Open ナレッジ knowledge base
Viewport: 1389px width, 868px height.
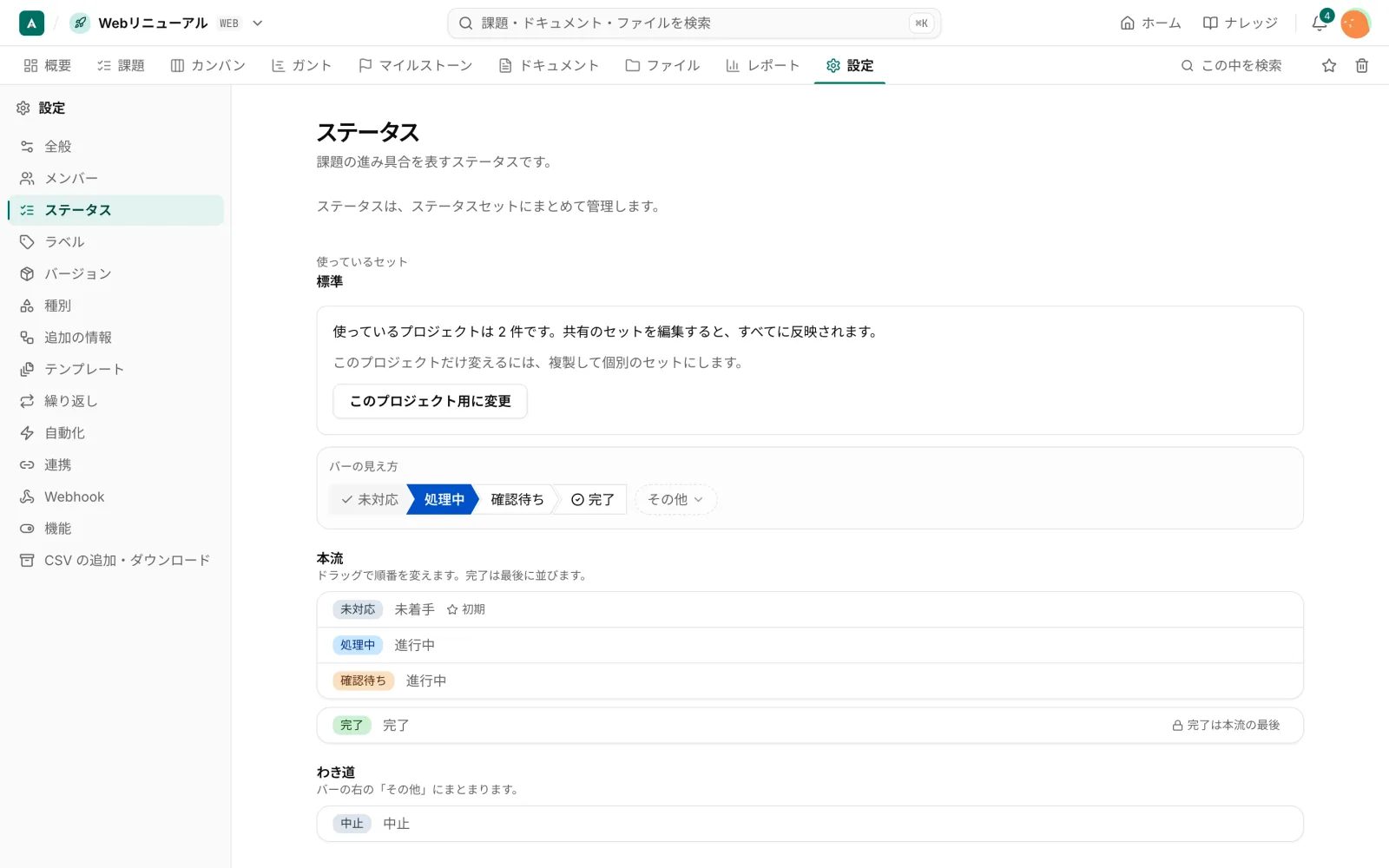[1241, 23]
